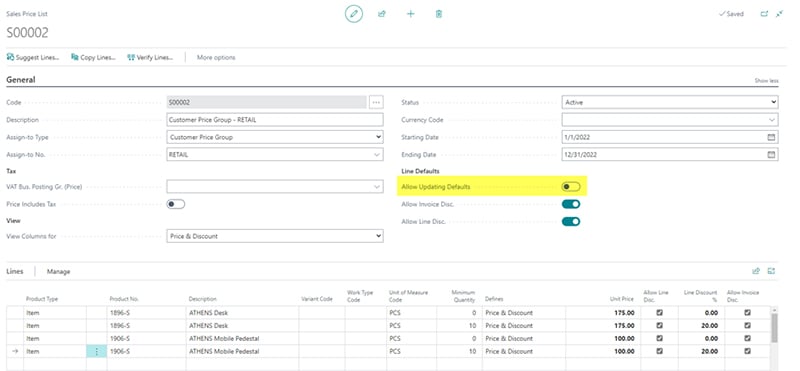Click the Product No. column header
The width and height of the screenshot is (800, 371).
(x=124, y=299)
